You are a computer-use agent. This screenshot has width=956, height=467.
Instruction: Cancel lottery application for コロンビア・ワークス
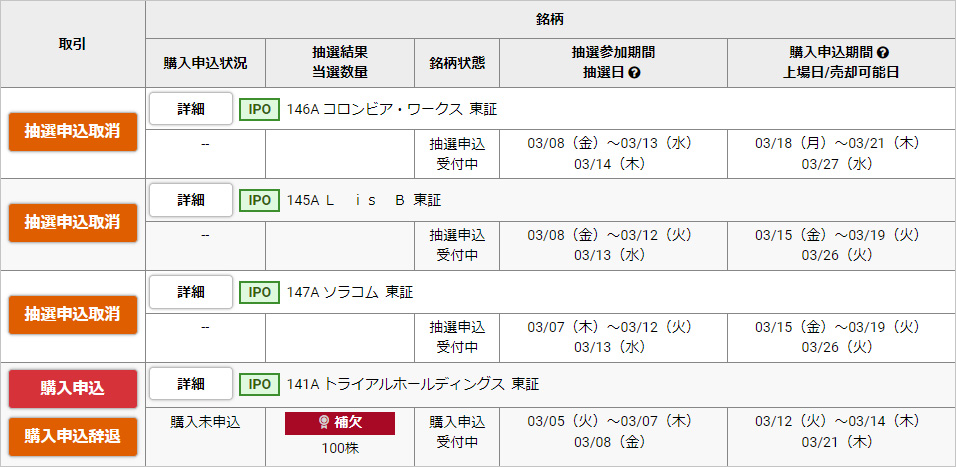72,132
